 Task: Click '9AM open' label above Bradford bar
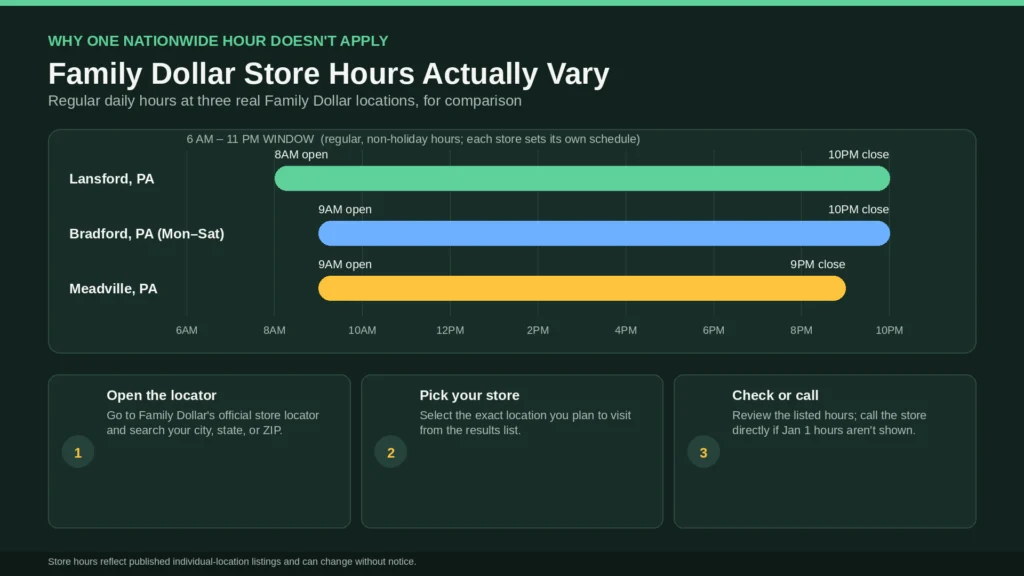pos(345,210)
